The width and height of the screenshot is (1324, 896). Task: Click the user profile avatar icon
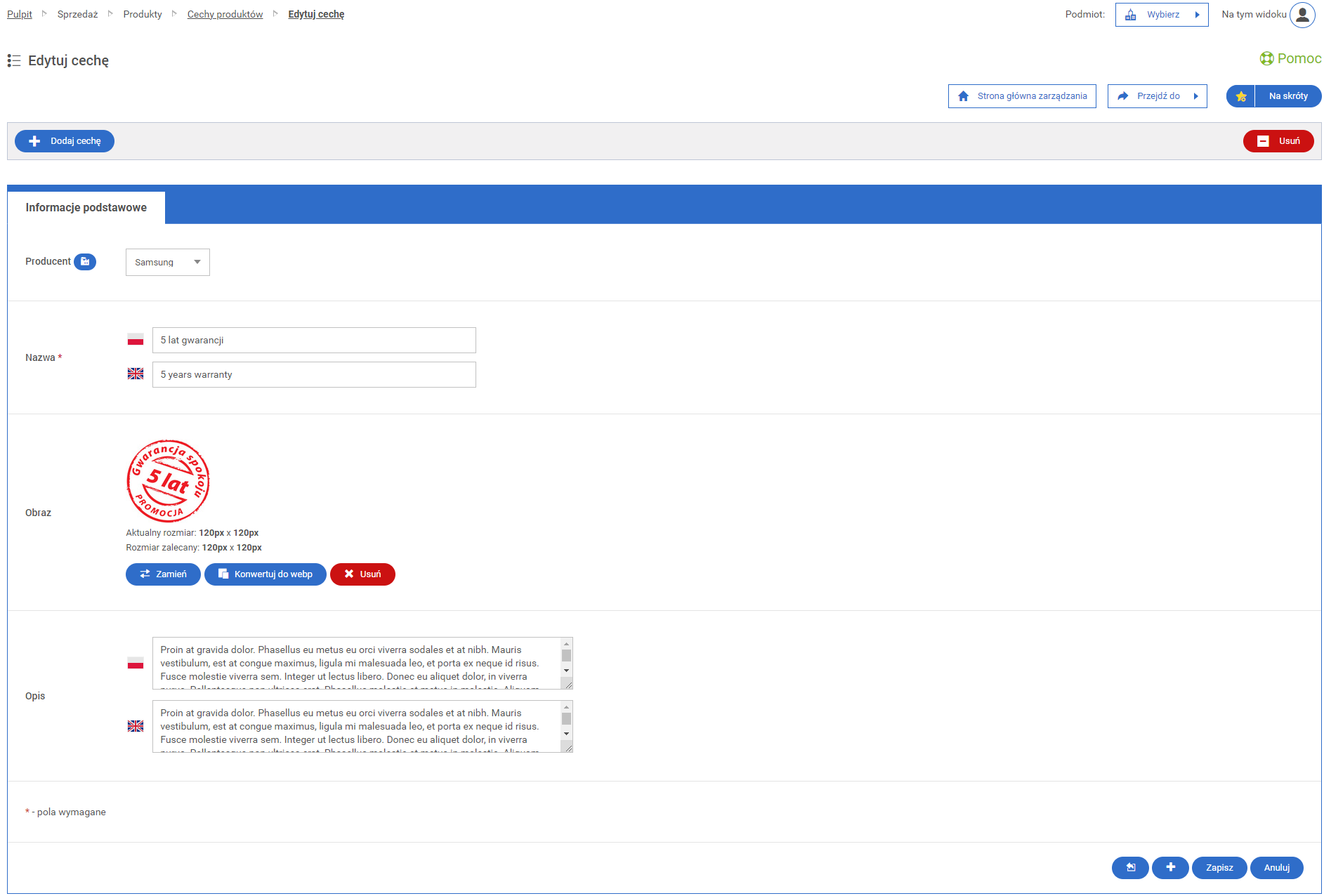pyautogui.click(x=1302, y=15)
